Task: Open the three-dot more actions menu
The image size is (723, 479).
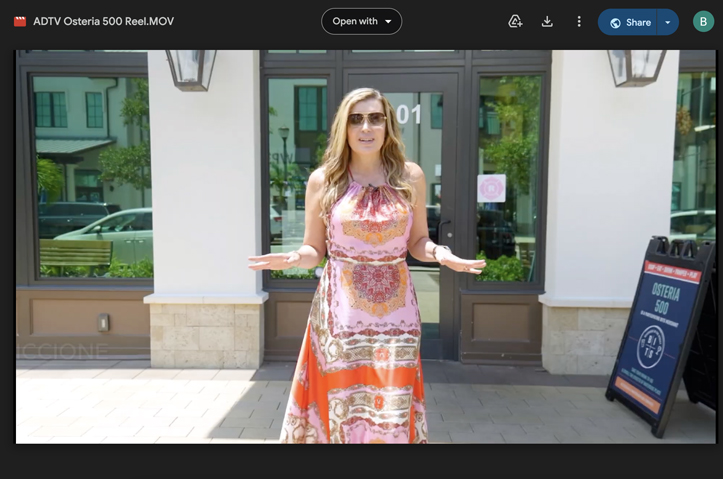Action: (x=579, y=22)
